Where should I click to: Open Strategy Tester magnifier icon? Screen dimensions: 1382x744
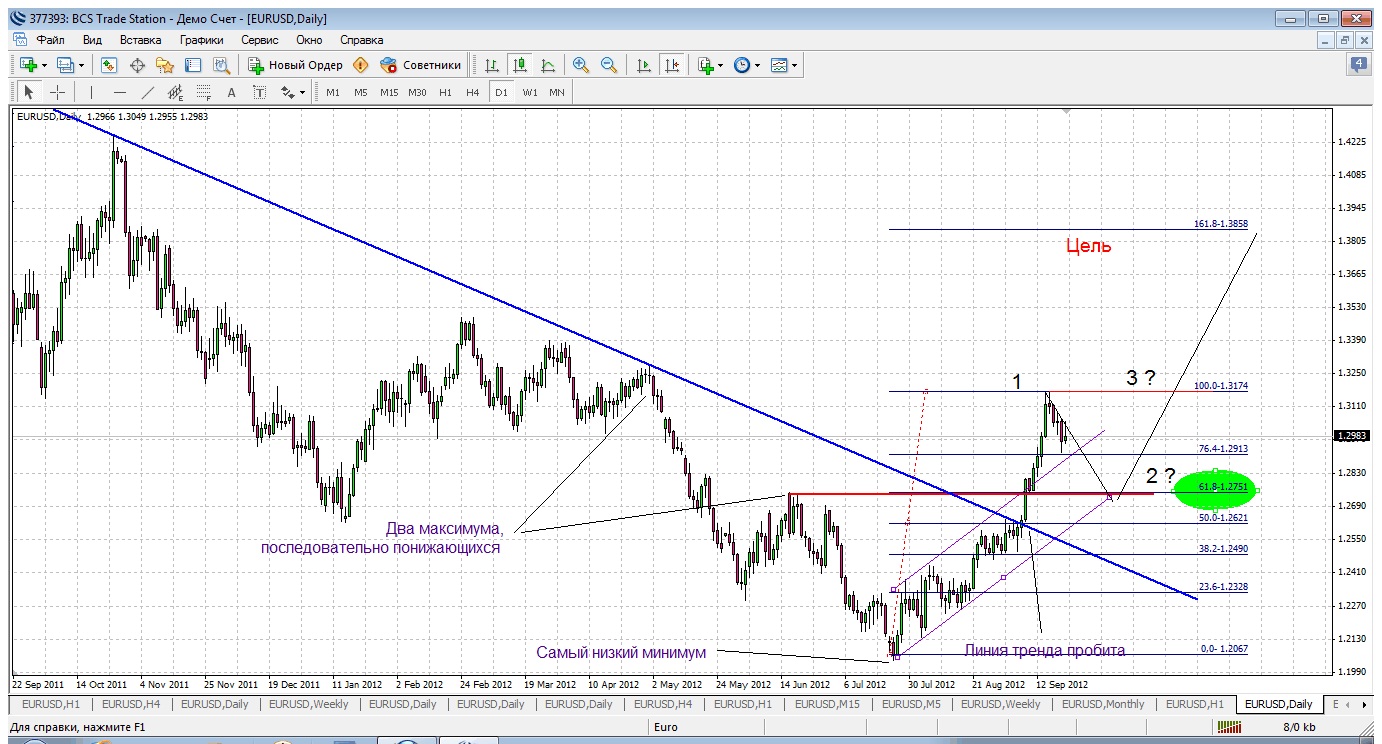(221, 65)
